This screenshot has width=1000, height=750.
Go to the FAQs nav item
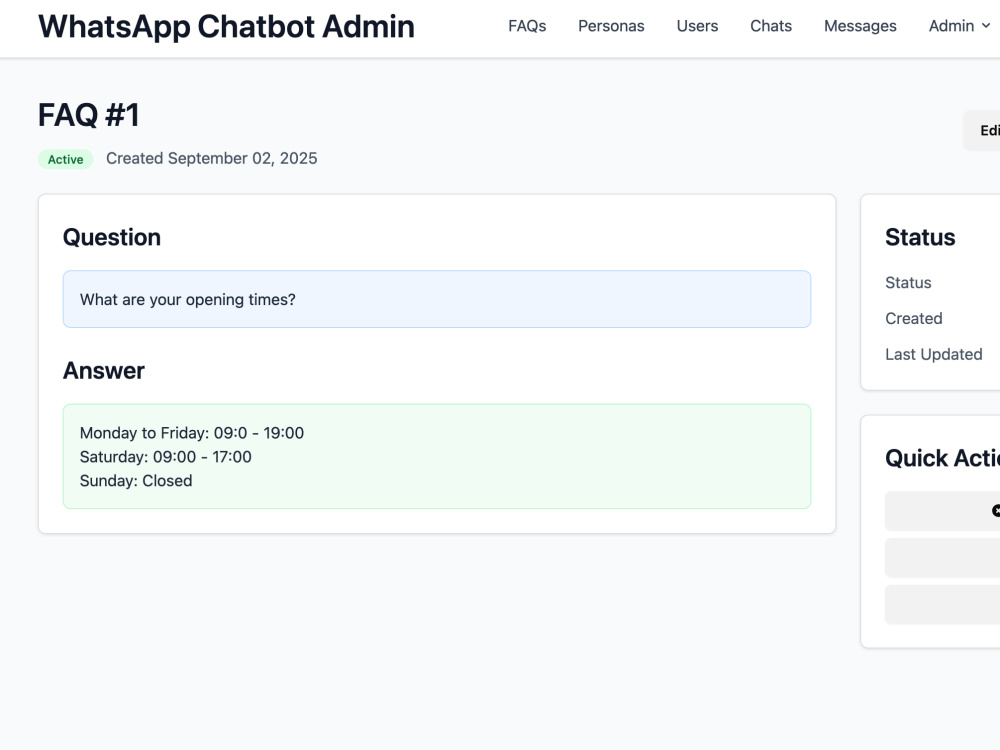(527, 26)
